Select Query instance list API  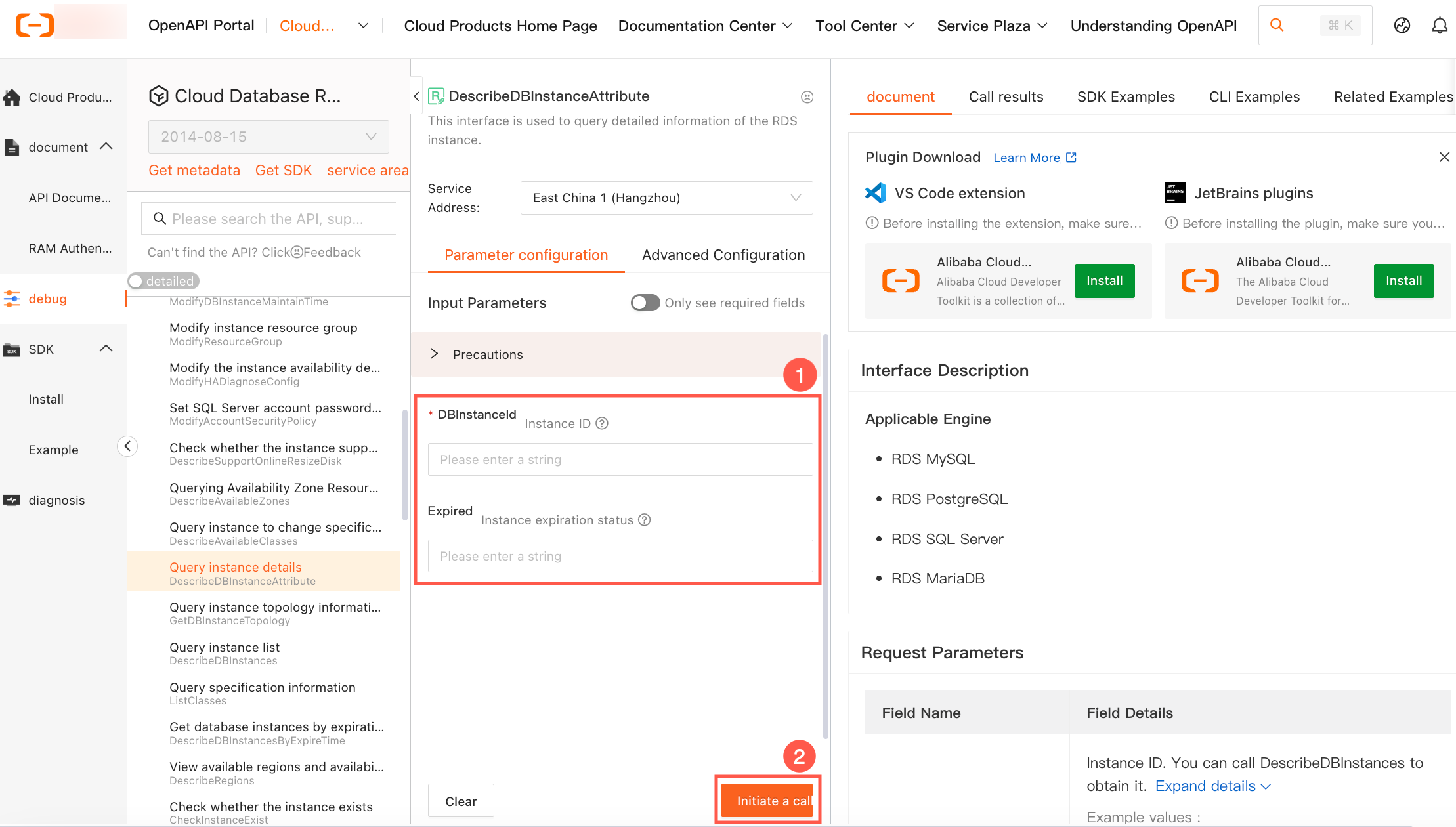point(263,654)
